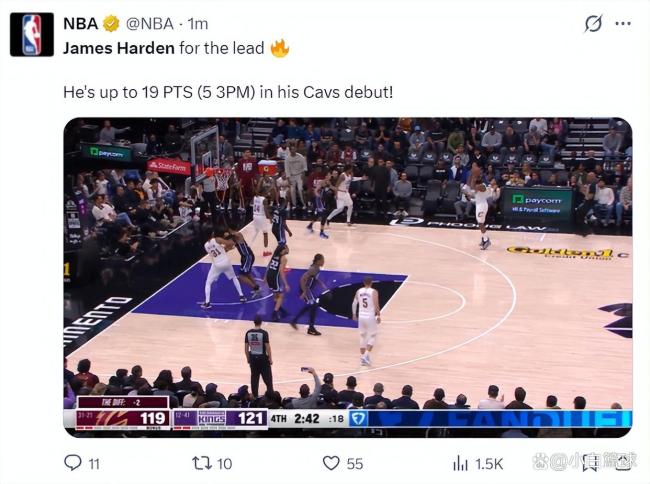The height and width of the screenshot is (484, 650).
Task: Open the NBA profile avatar
Action: point(31,34)
